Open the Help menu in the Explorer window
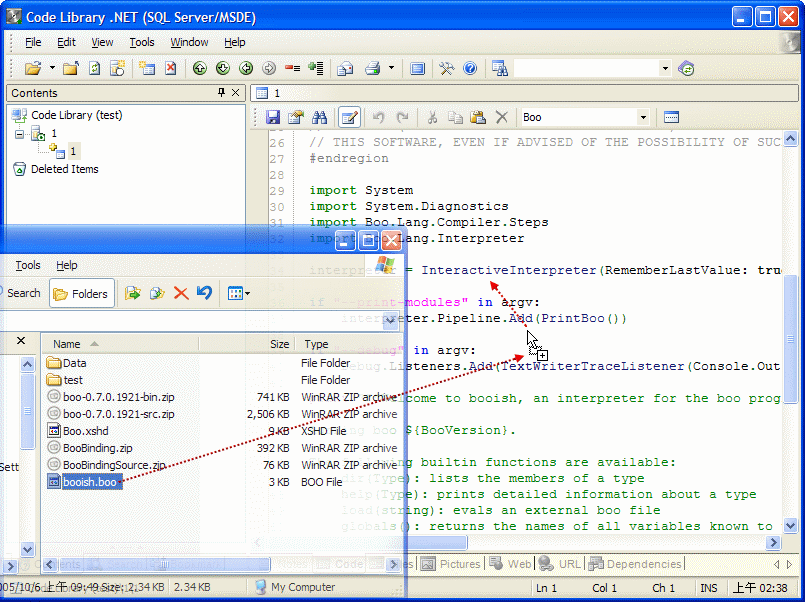This screenshot has width=805, height=602. (67, 265)
